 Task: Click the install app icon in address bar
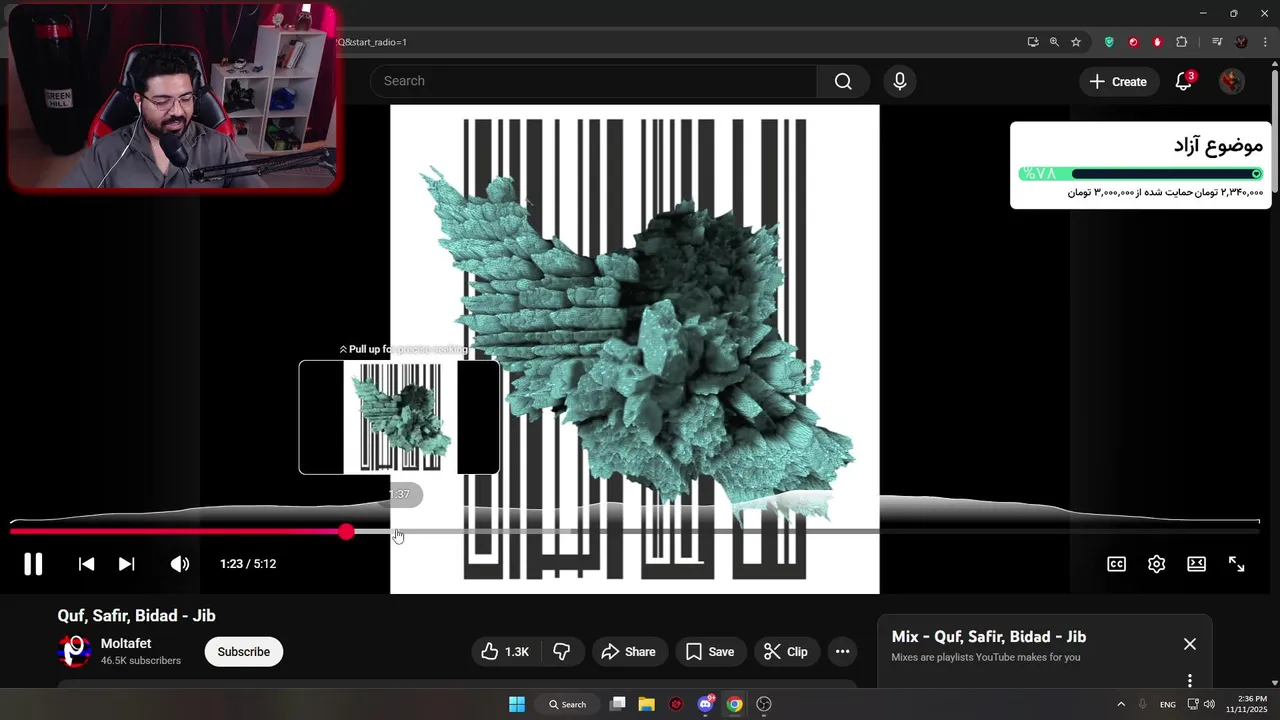pos(1033,42)
